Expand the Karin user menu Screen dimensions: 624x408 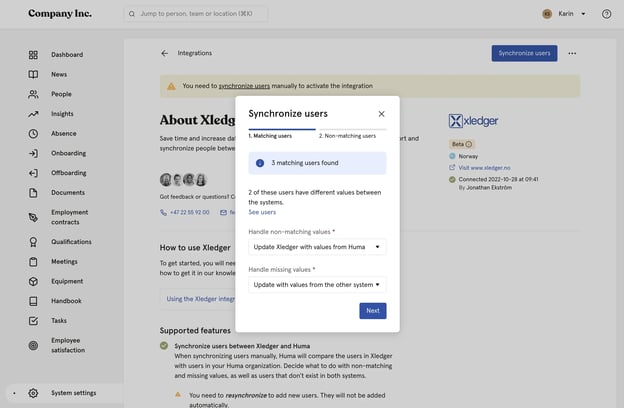pos(583,14)
